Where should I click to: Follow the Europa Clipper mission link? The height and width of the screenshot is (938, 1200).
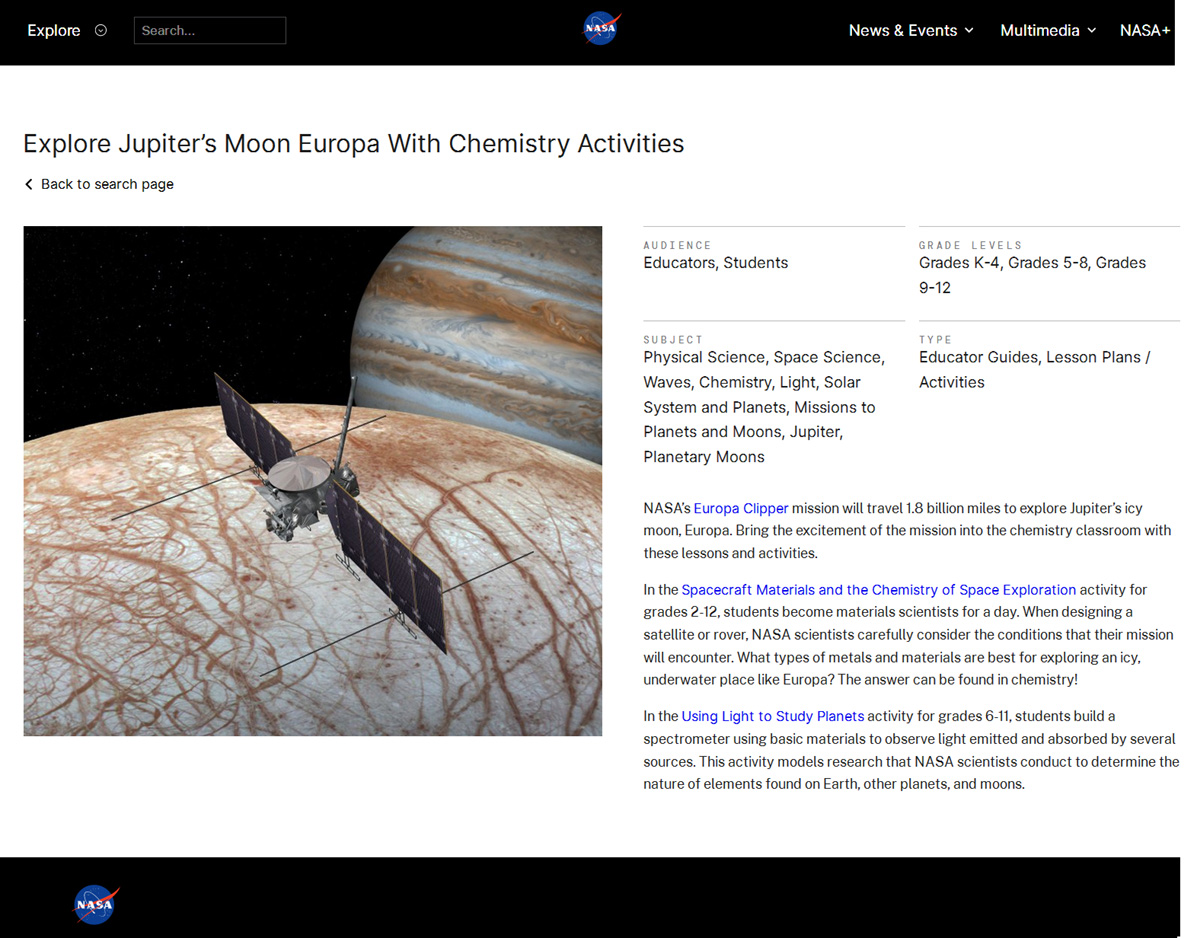coord(741,508)
